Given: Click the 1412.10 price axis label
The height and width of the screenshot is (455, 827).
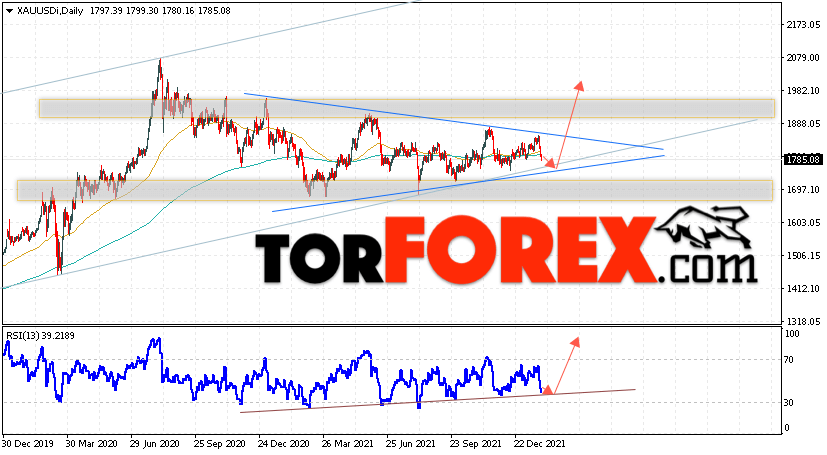Looking at the screenshot, I should (x=803, y=288).
